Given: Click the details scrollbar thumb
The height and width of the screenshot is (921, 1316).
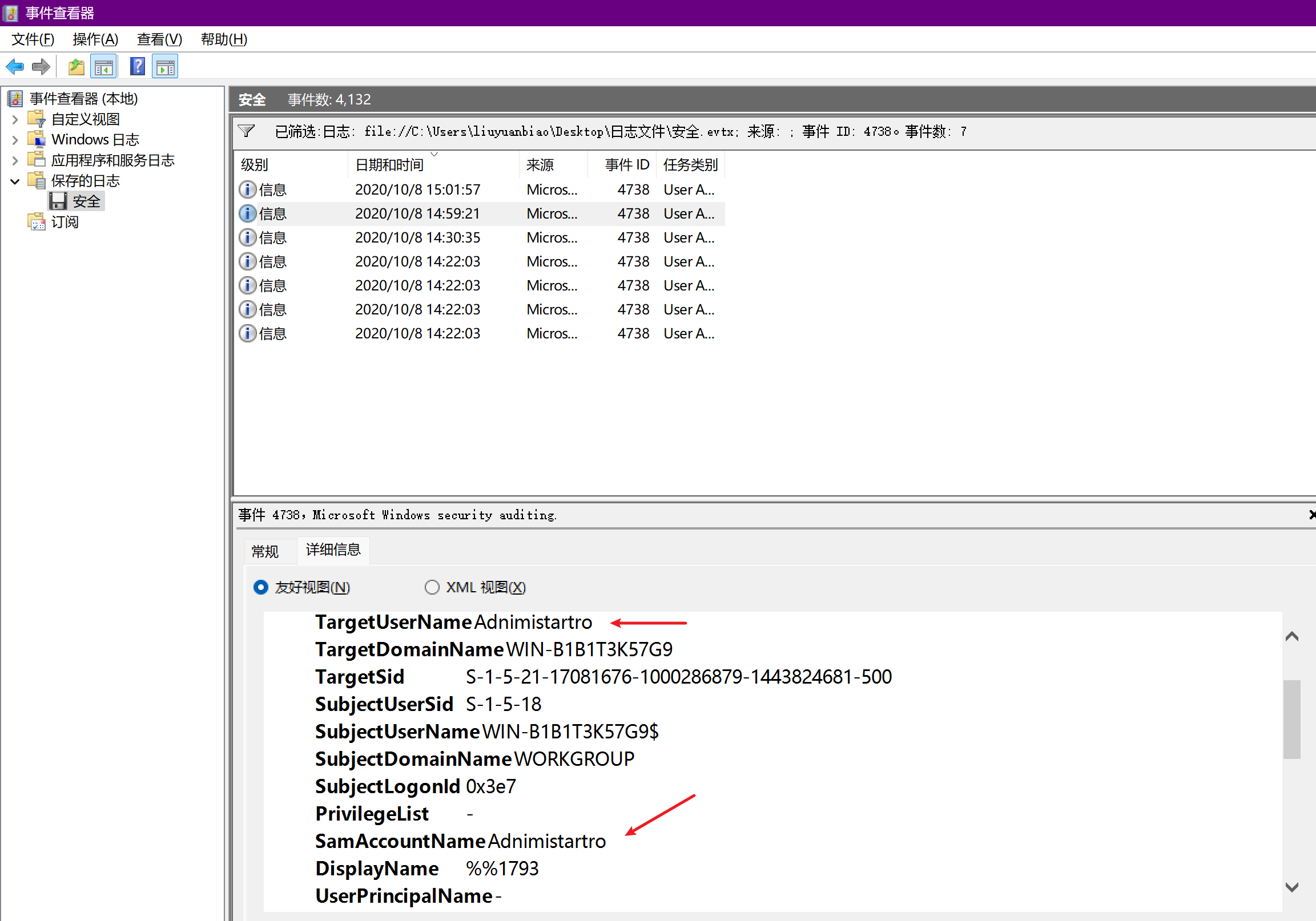Looking at the screenshot, I should point(1291,719).
